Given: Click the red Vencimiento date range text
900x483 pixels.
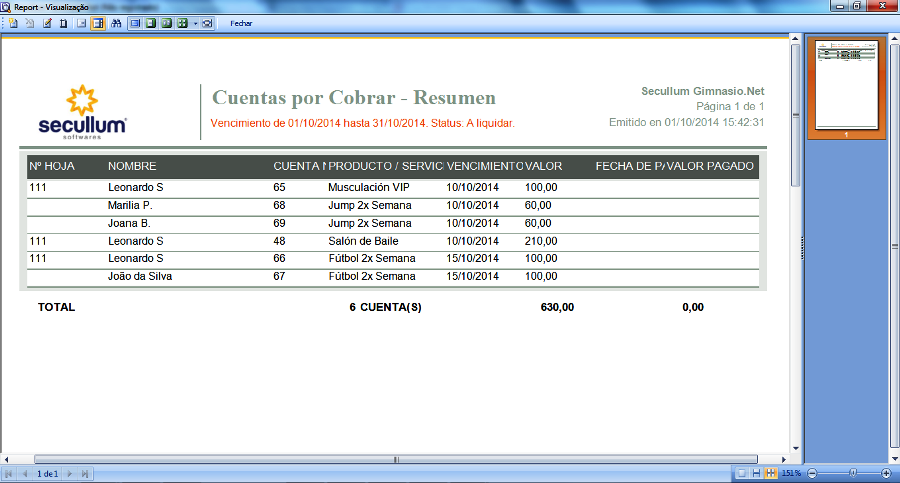Looking at the screenshot, I should click(362, 123).
